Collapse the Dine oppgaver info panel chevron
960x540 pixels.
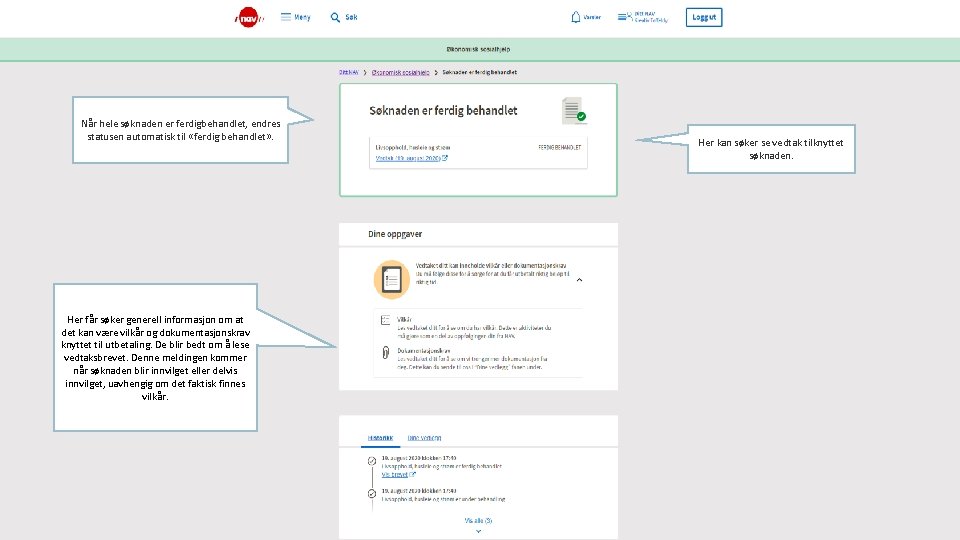579,280
